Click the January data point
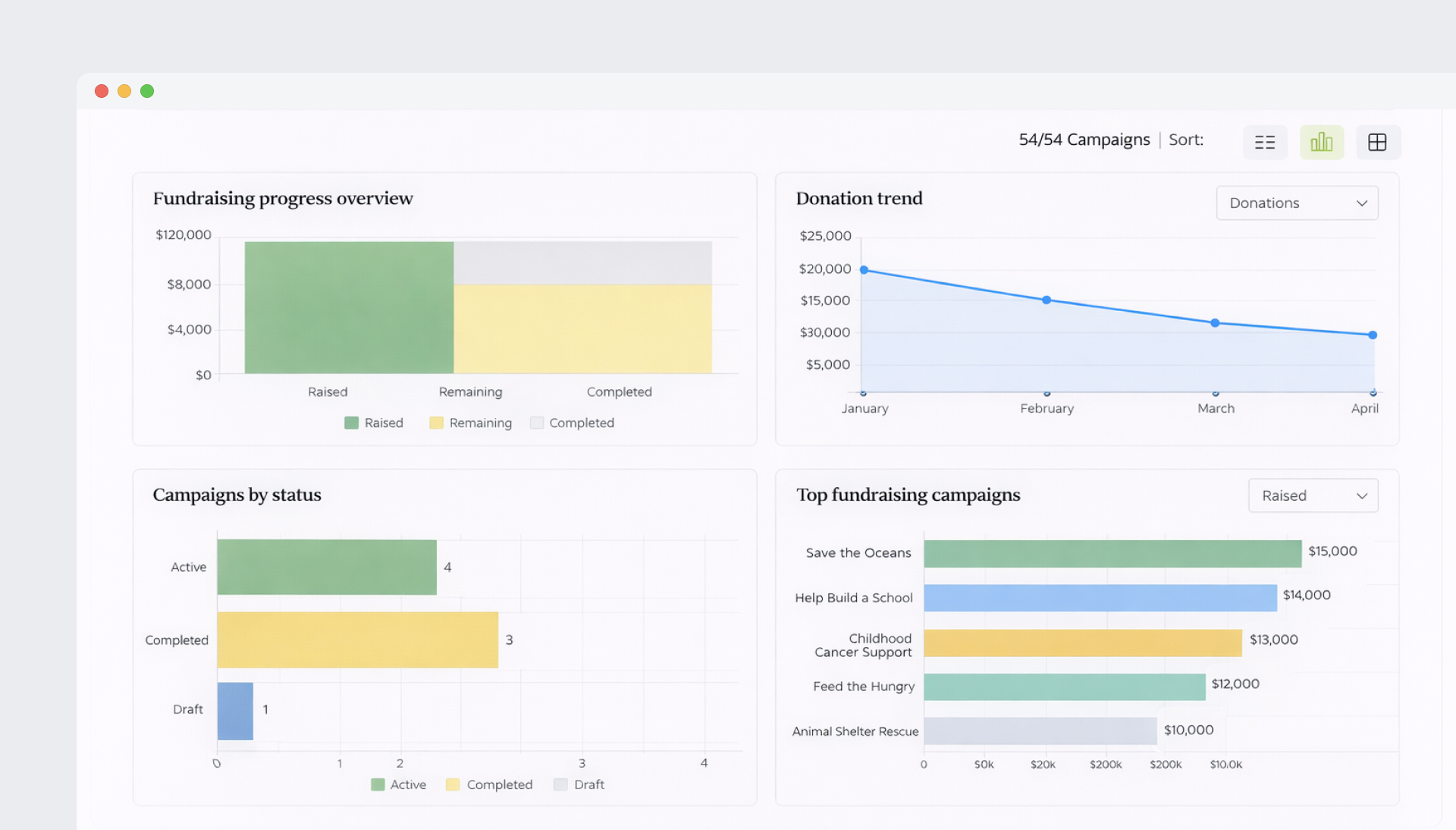 864,270
